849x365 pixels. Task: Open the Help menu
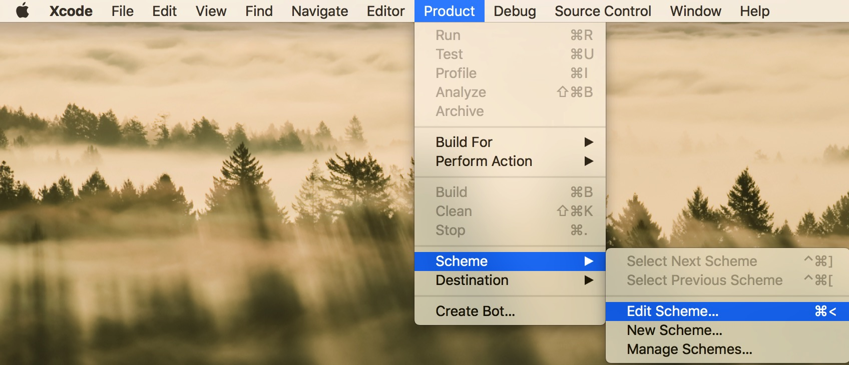754,11
